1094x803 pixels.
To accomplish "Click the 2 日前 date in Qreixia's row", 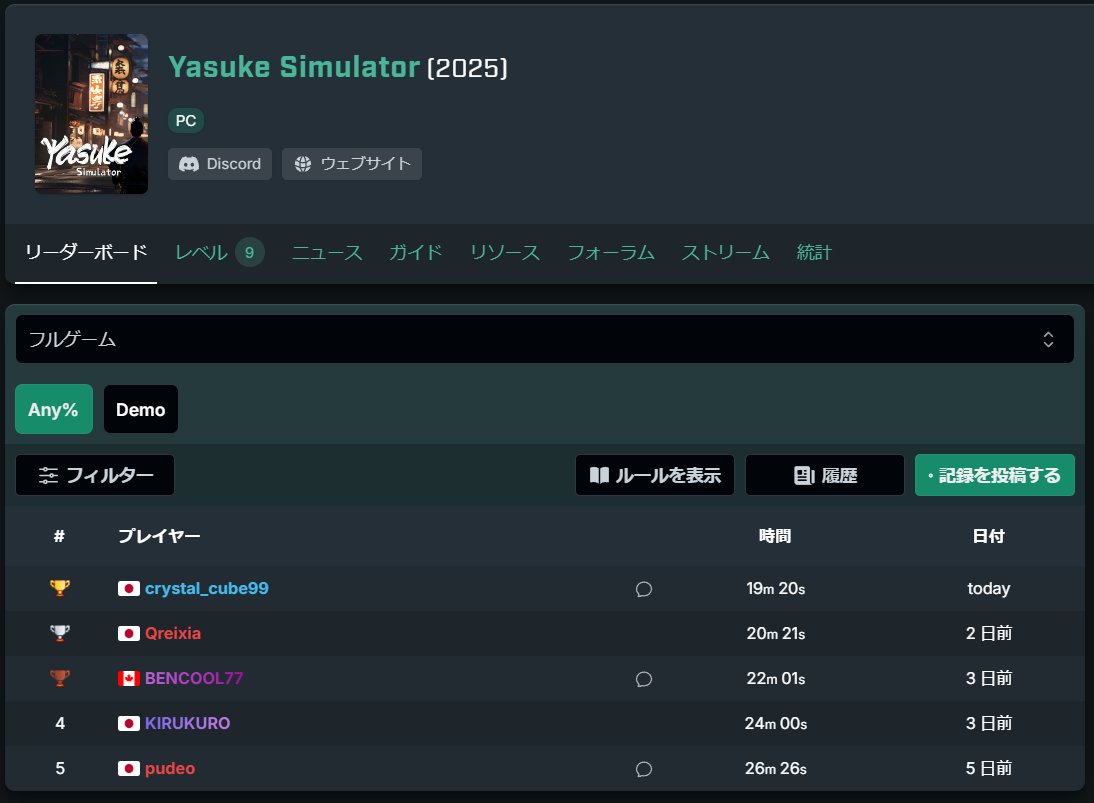I will click(x=989, y=633).
